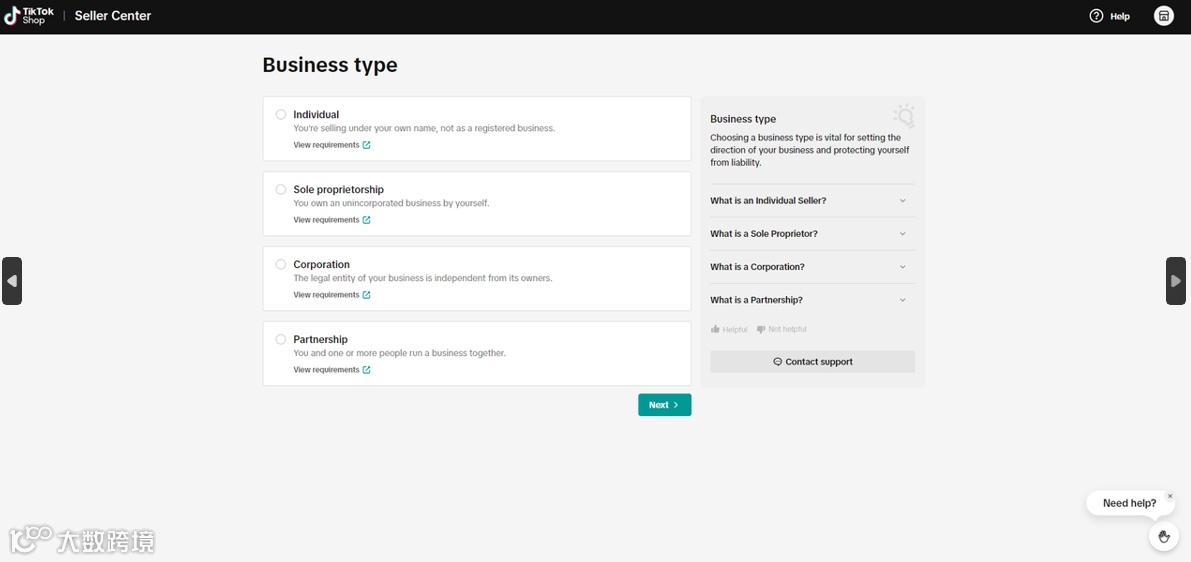
Task: Click the previous slide left arrow
Action: pos(12,281)
